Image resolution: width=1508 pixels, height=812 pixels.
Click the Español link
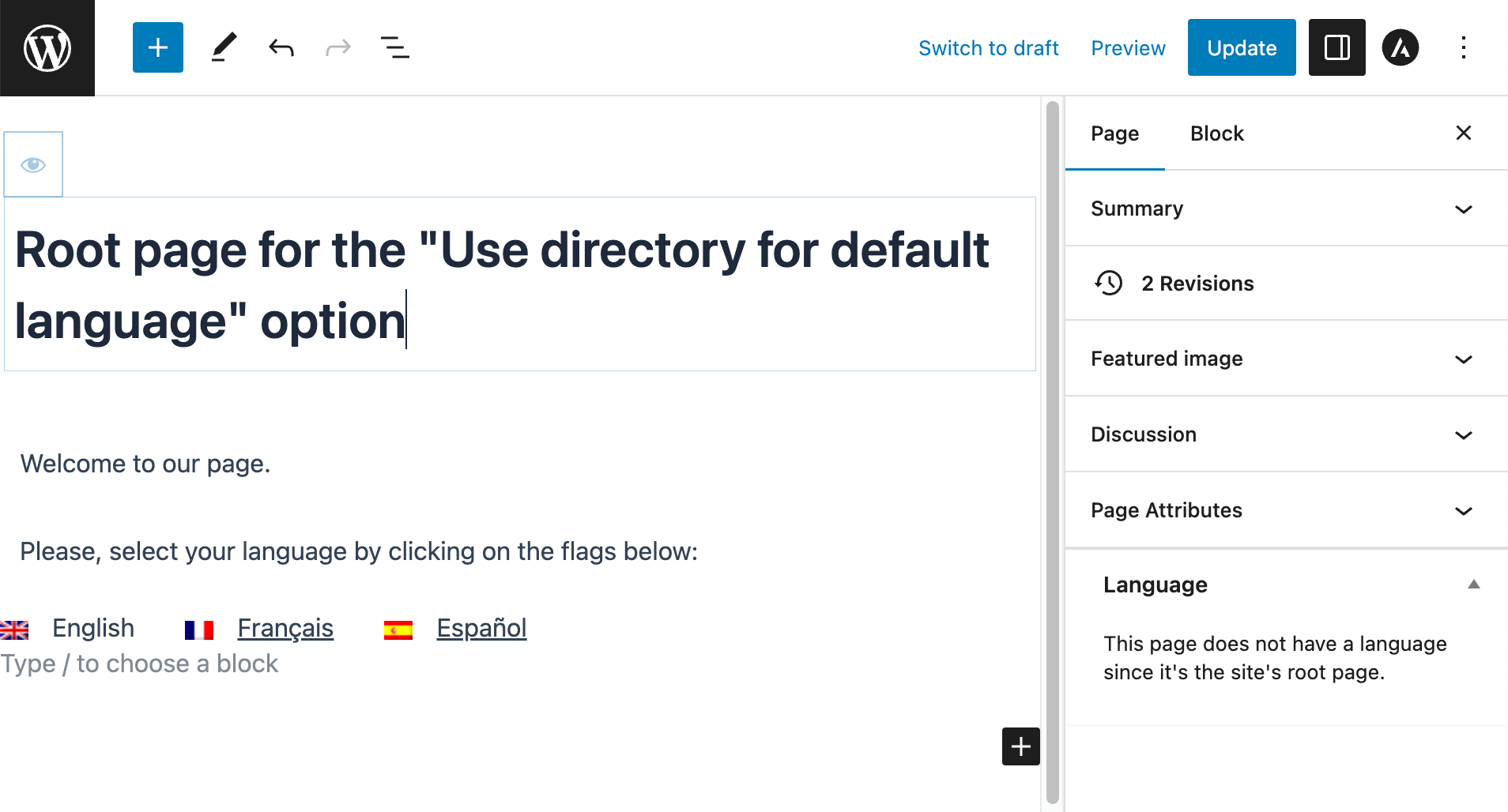pos(481,628)
